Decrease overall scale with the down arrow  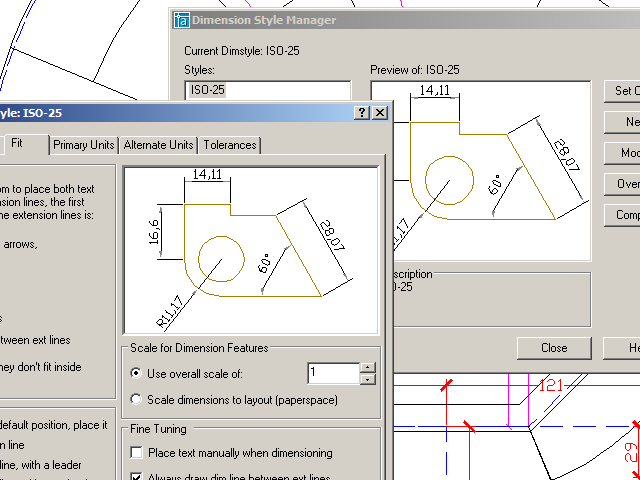click(368, 380)
